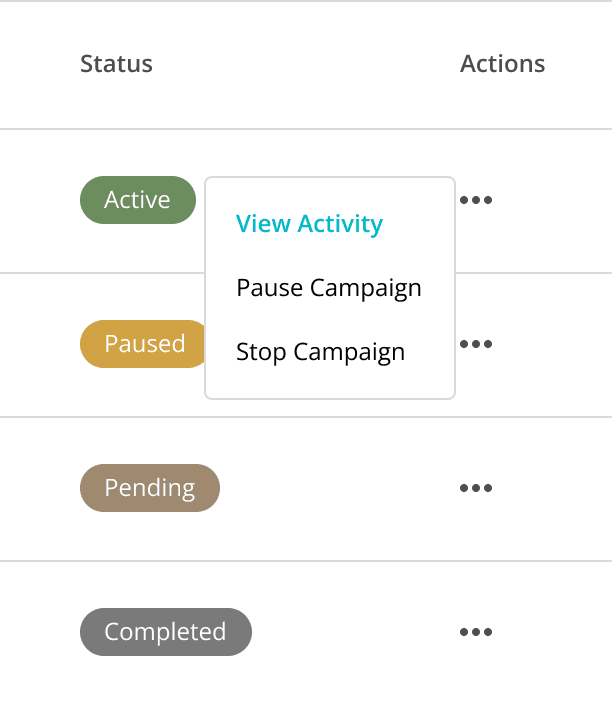Sort by the Status column header
Viewport: 612px width, 704px height.
116,64
